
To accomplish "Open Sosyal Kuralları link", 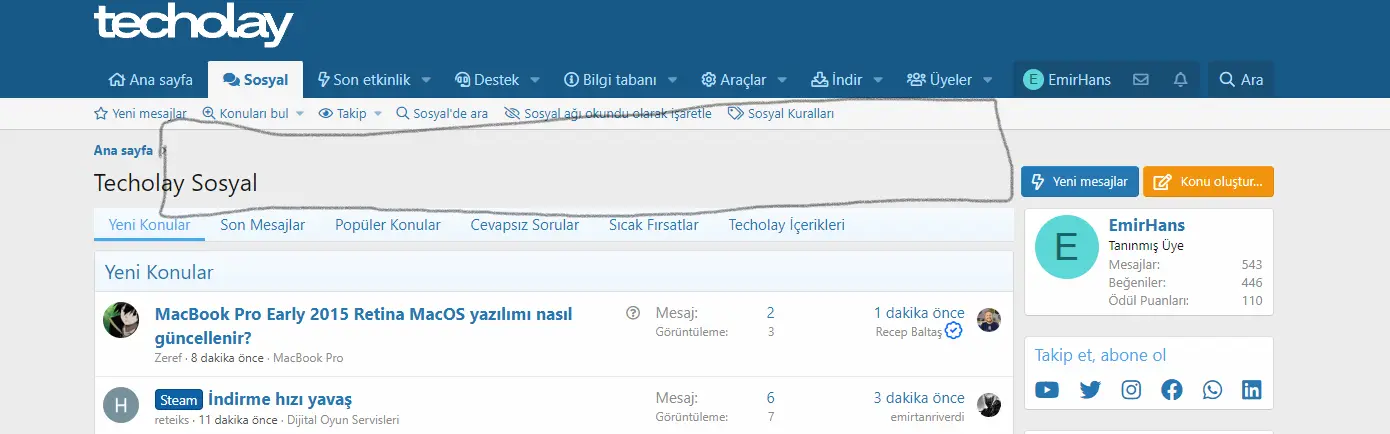I will coord(782,113).
